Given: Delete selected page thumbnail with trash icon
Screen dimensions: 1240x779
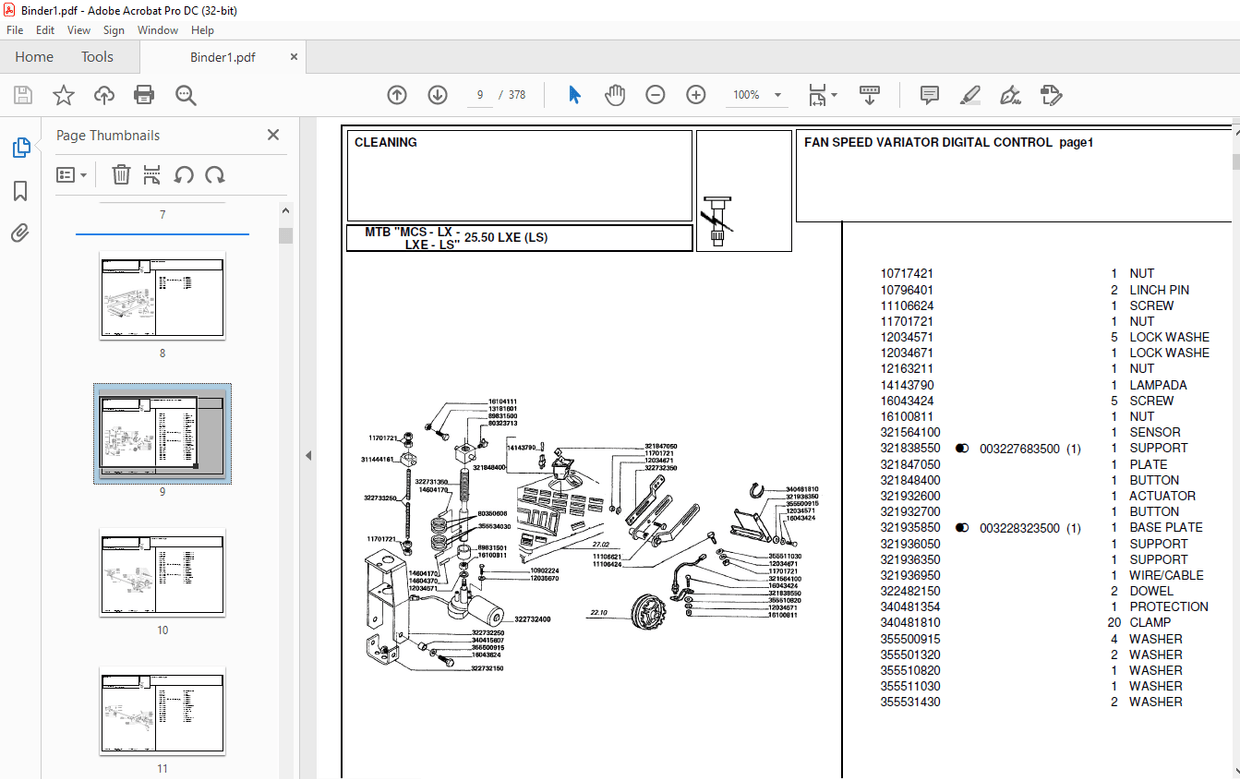Looking at the screenshot, I should click(121, 175).
